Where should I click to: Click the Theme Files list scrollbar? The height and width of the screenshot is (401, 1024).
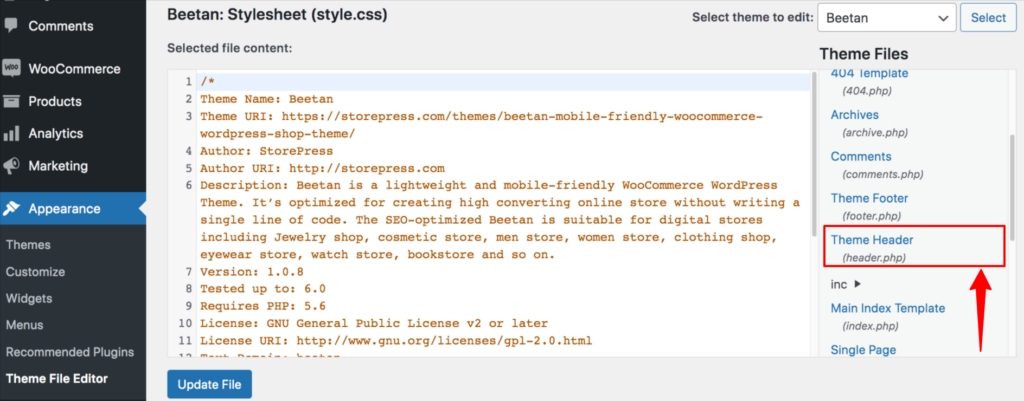(x=1012, y=188)
